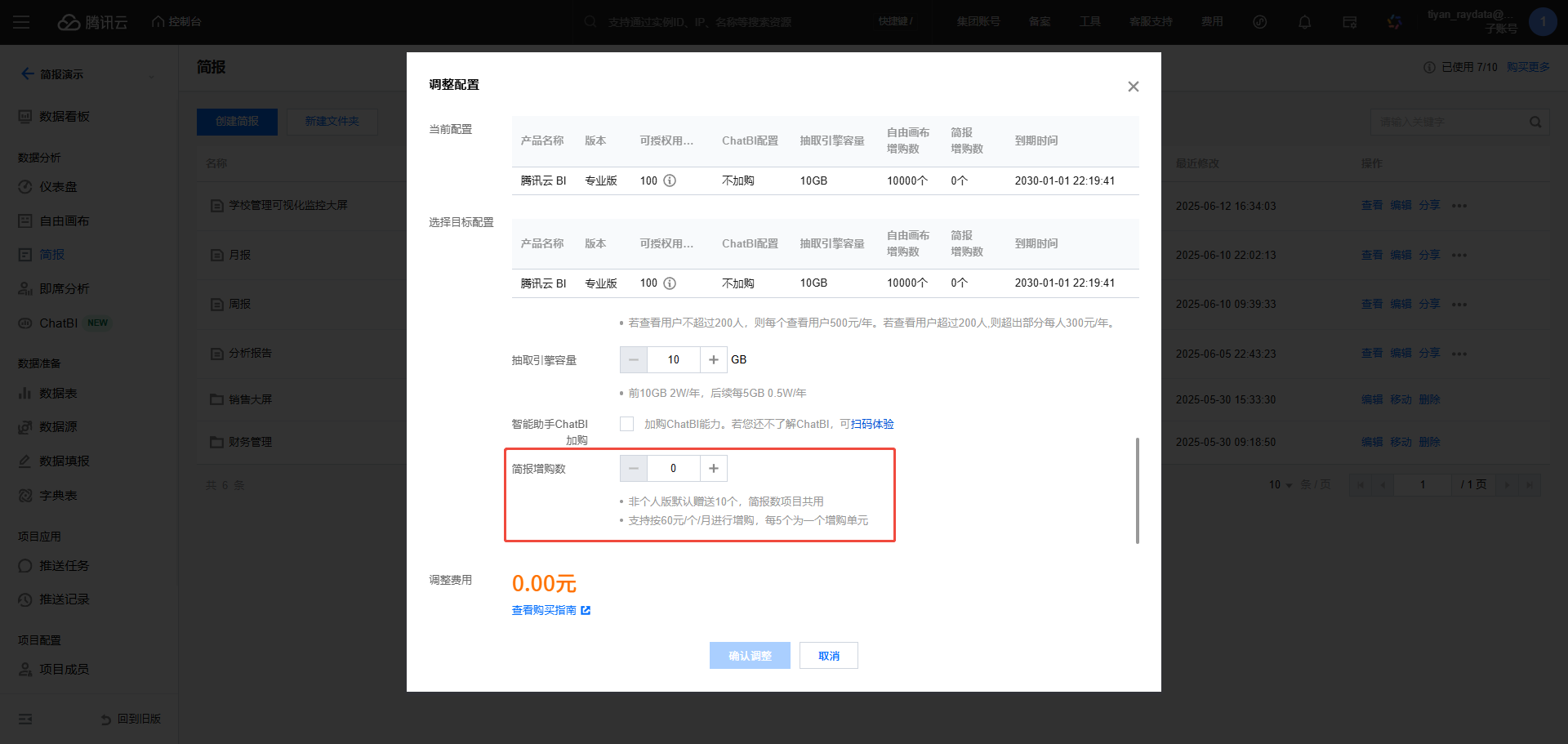Increase 抽取引擎容量 with plus button
1568x744 pixels.
[713, 359]
